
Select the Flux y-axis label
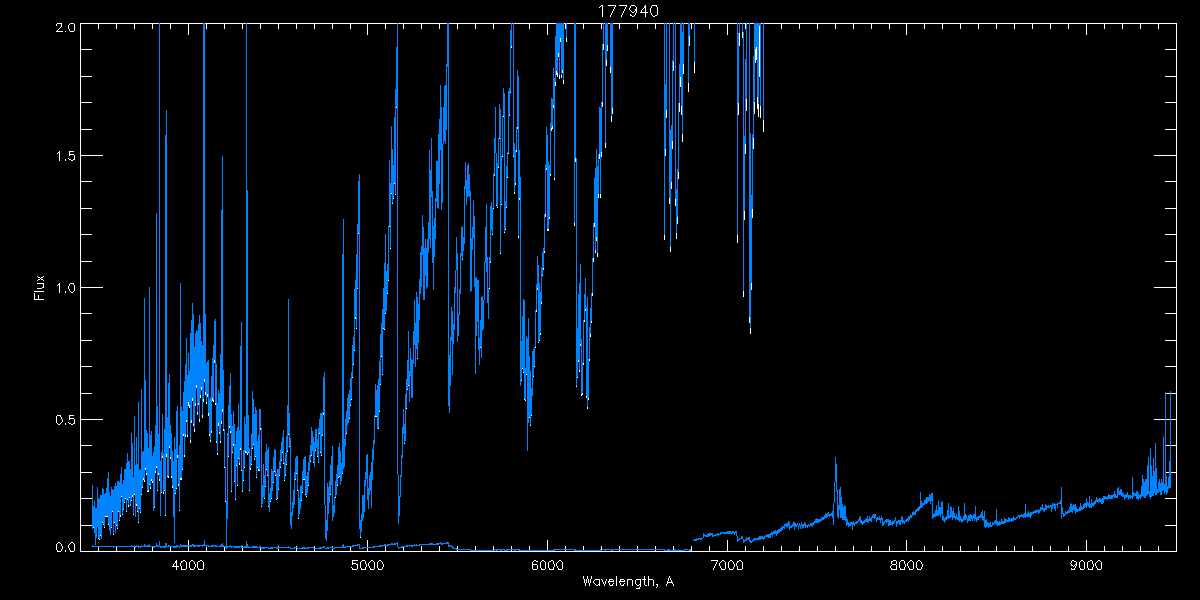tap(40, 287)
